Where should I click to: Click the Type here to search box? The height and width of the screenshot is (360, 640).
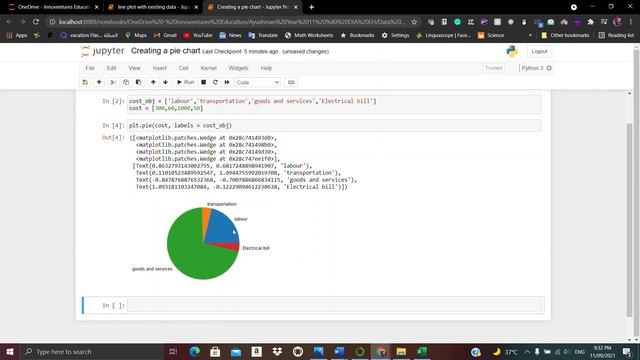(91, 351)
